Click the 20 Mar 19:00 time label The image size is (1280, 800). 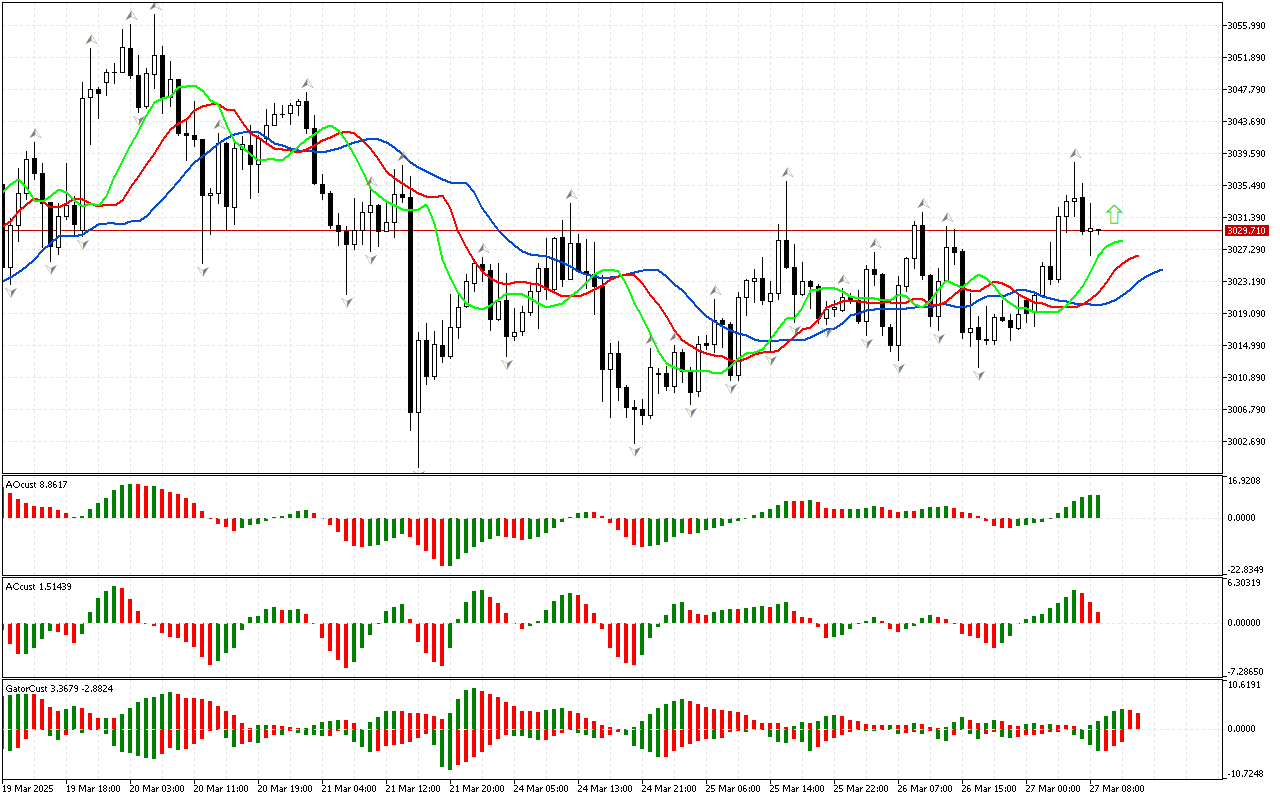coord(286,789)
